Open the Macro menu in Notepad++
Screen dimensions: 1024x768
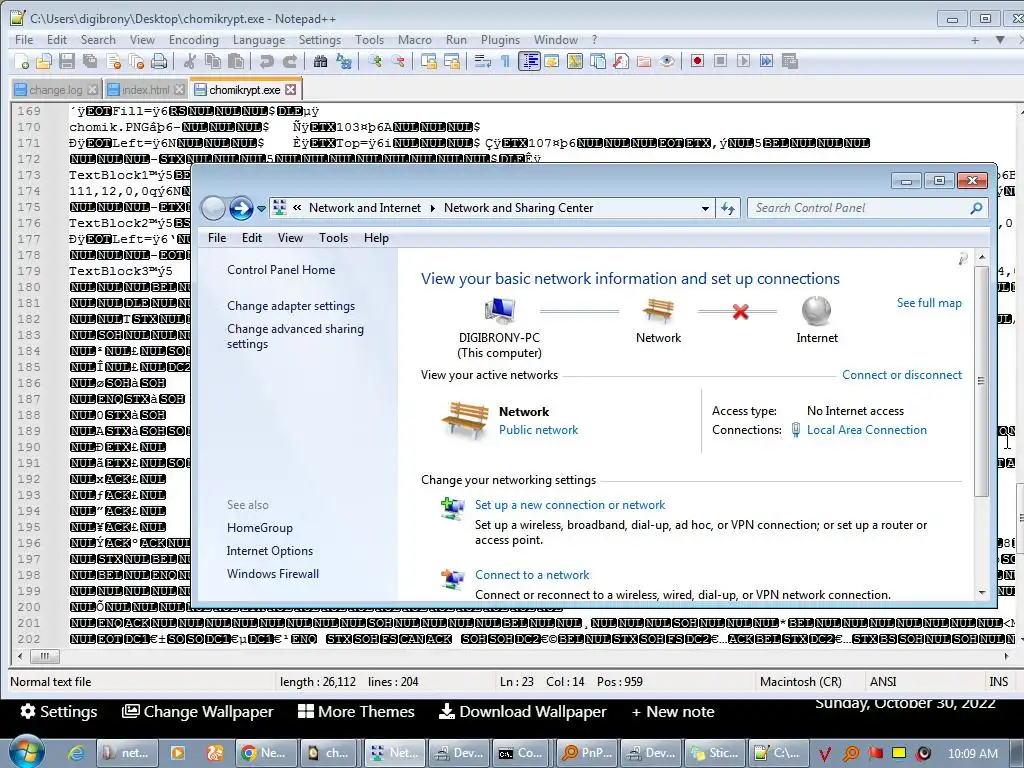pyautogui.click(x=415, y=40)
